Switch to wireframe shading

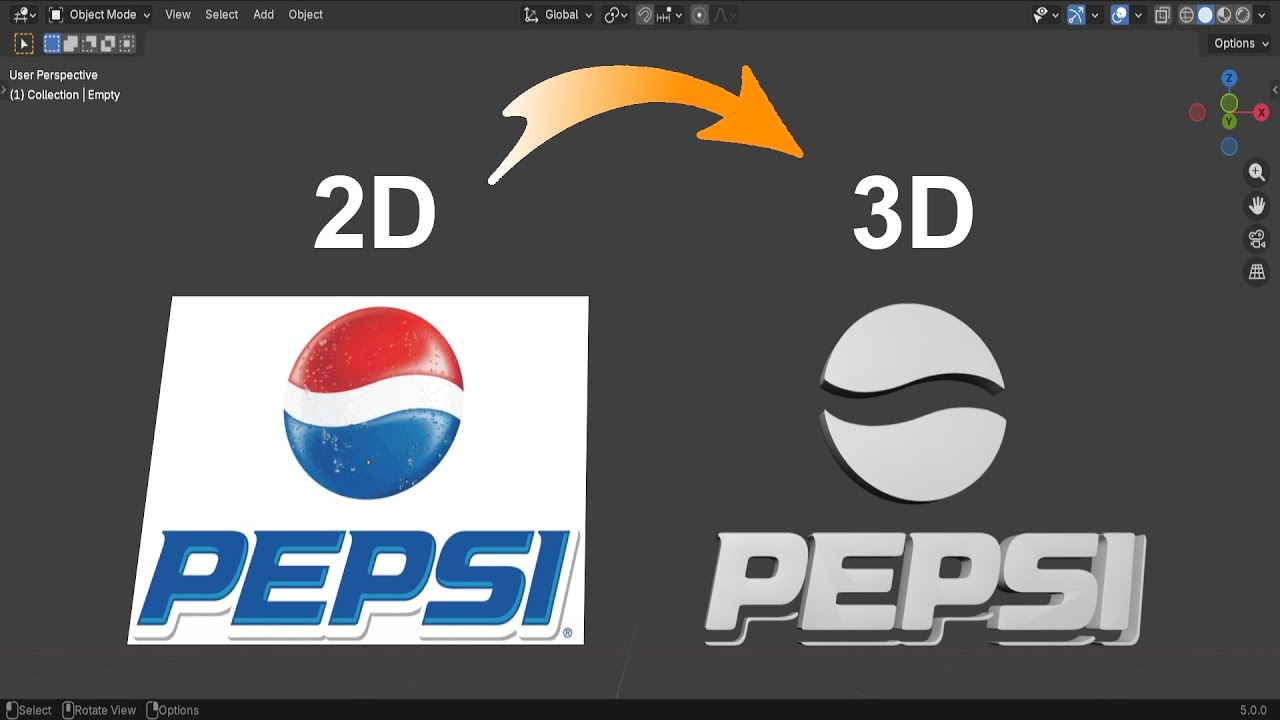(x=1187, y=14)
